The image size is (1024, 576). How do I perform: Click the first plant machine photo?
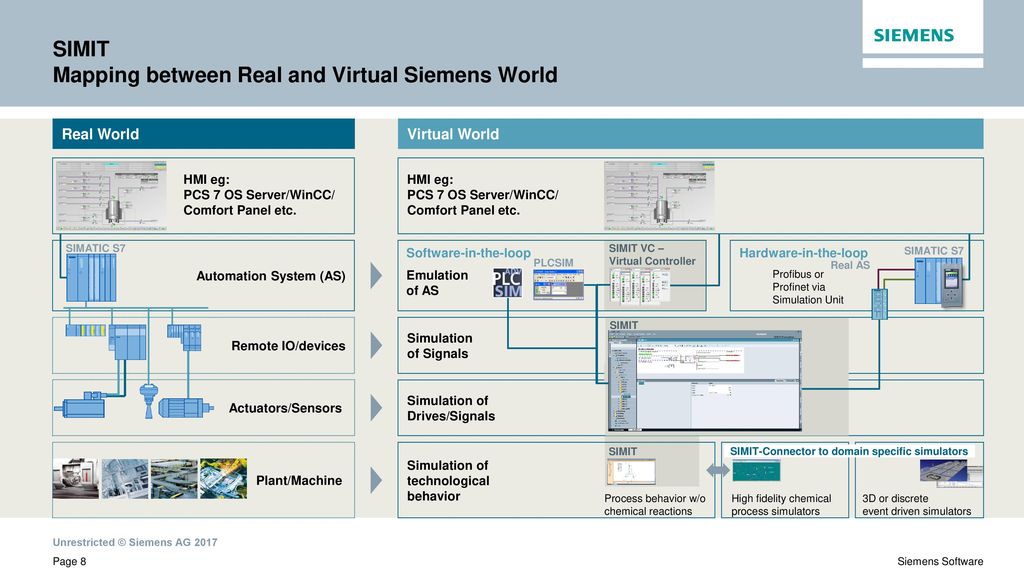[x=75, y=479]
